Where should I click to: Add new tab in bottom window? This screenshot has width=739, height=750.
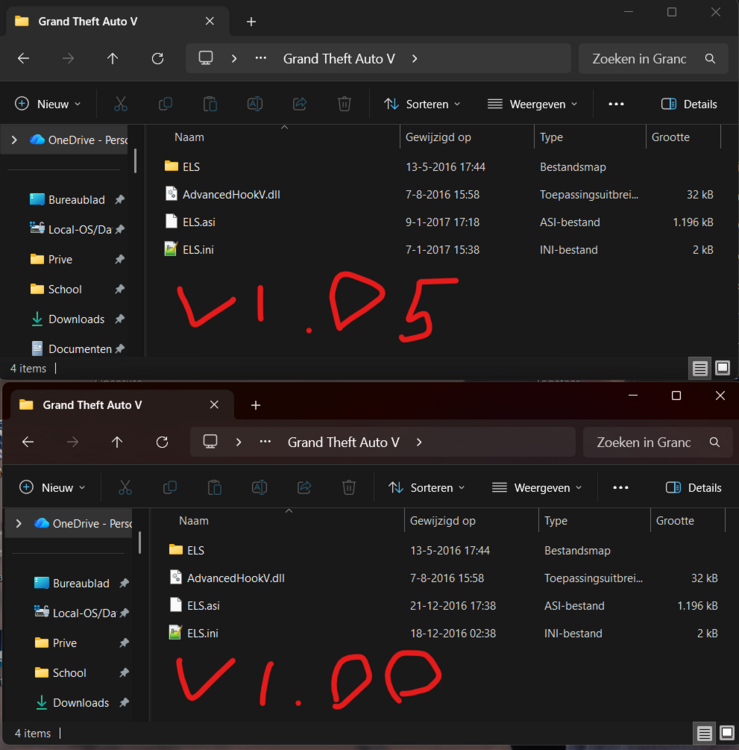(x=255, y=405)
